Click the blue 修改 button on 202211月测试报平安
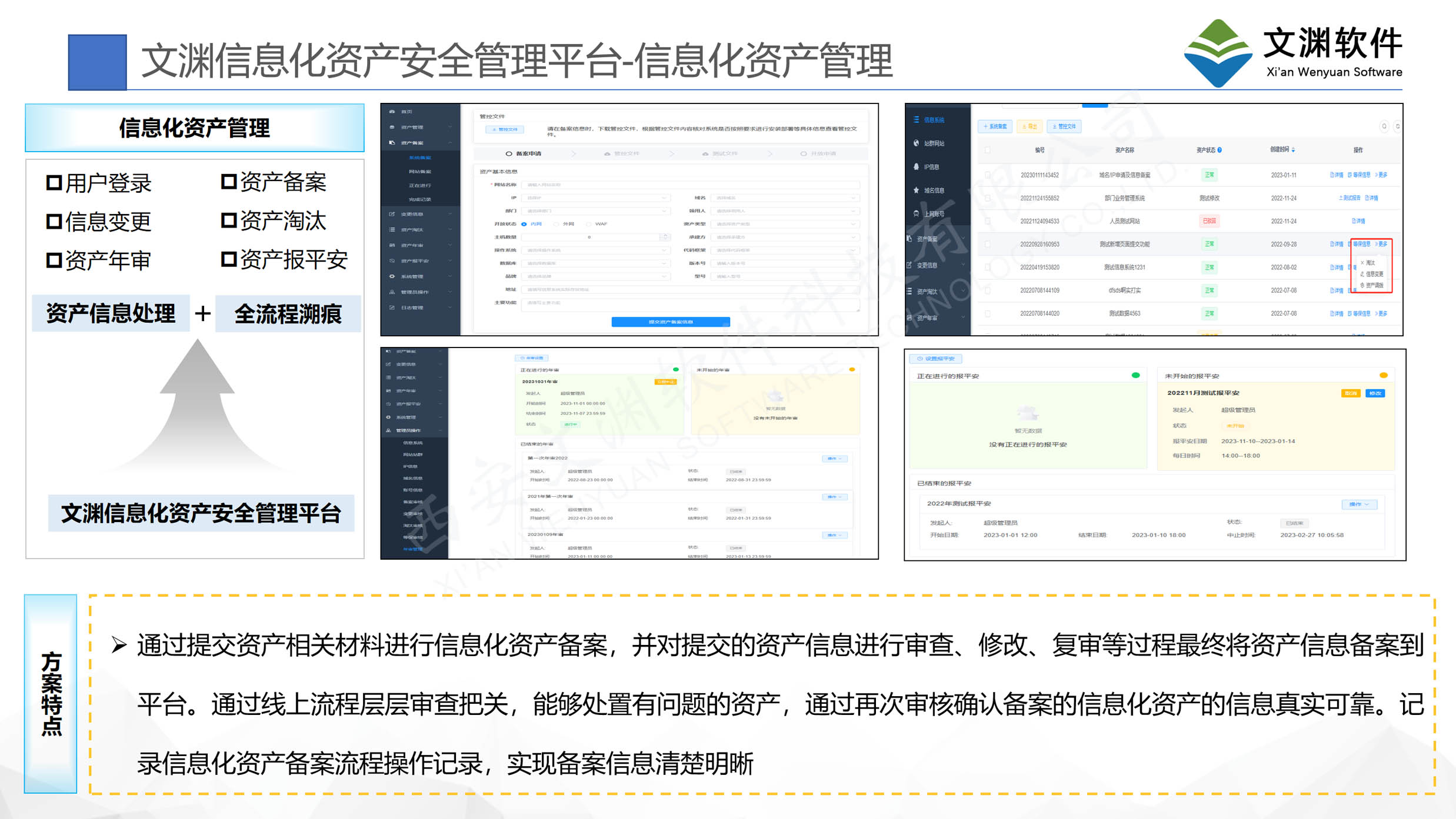Viewport: 1456px width, 819px height. pos(1375,393)
